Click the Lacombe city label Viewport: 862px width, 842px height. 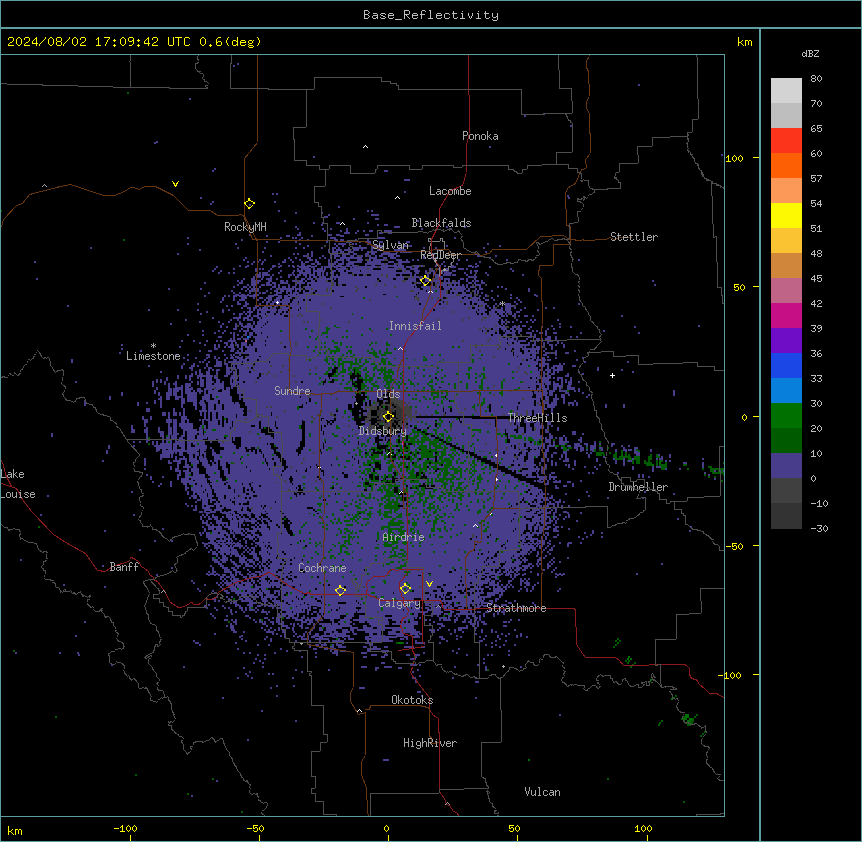450,191
